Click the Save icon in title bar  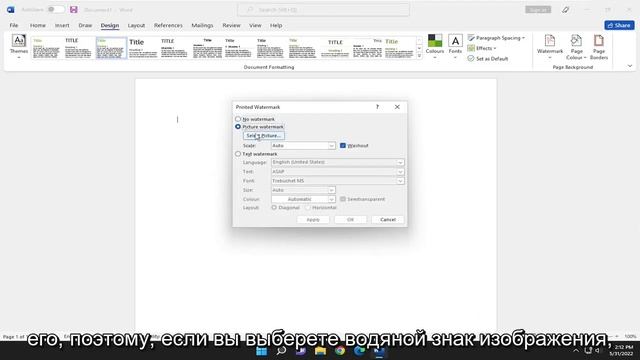73,9
